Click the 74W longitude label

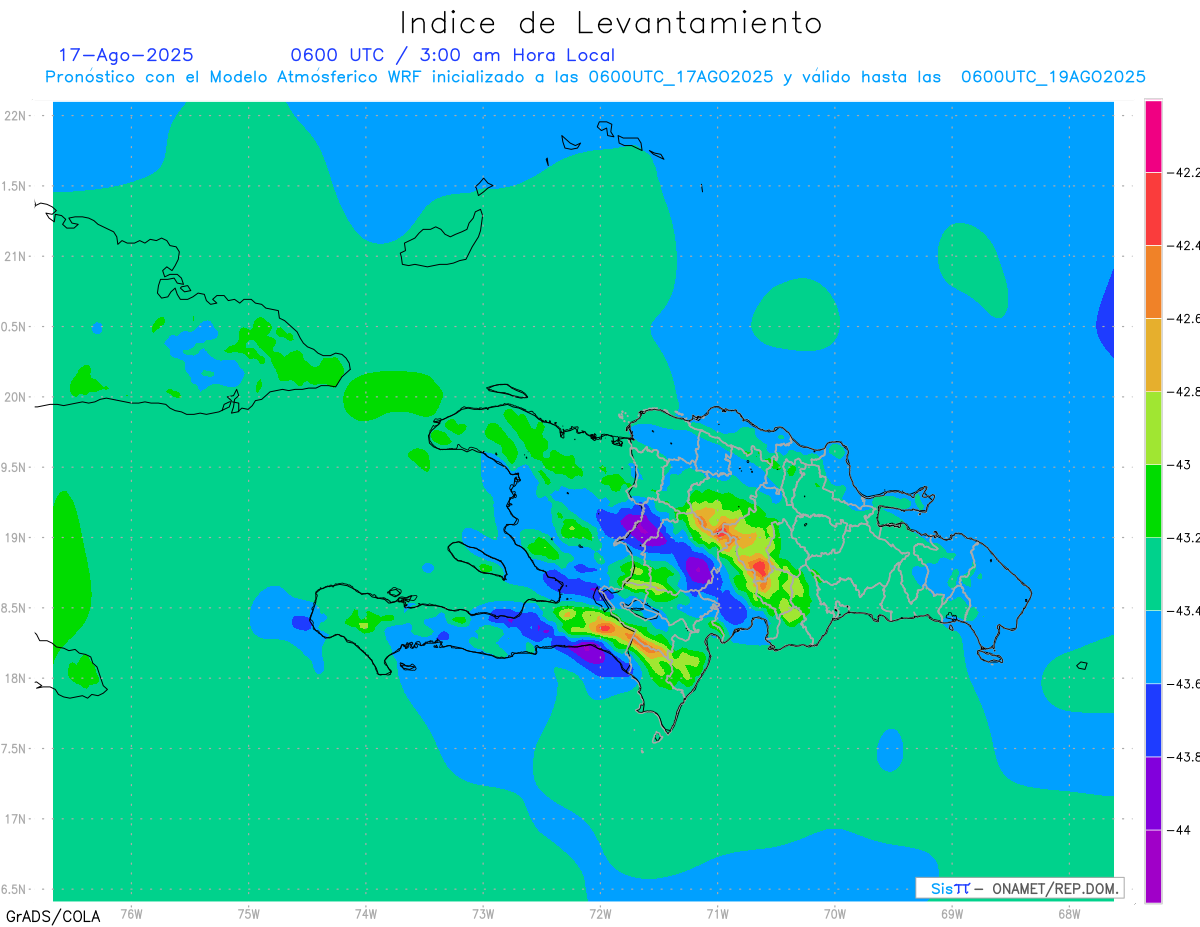coord(366,913)
